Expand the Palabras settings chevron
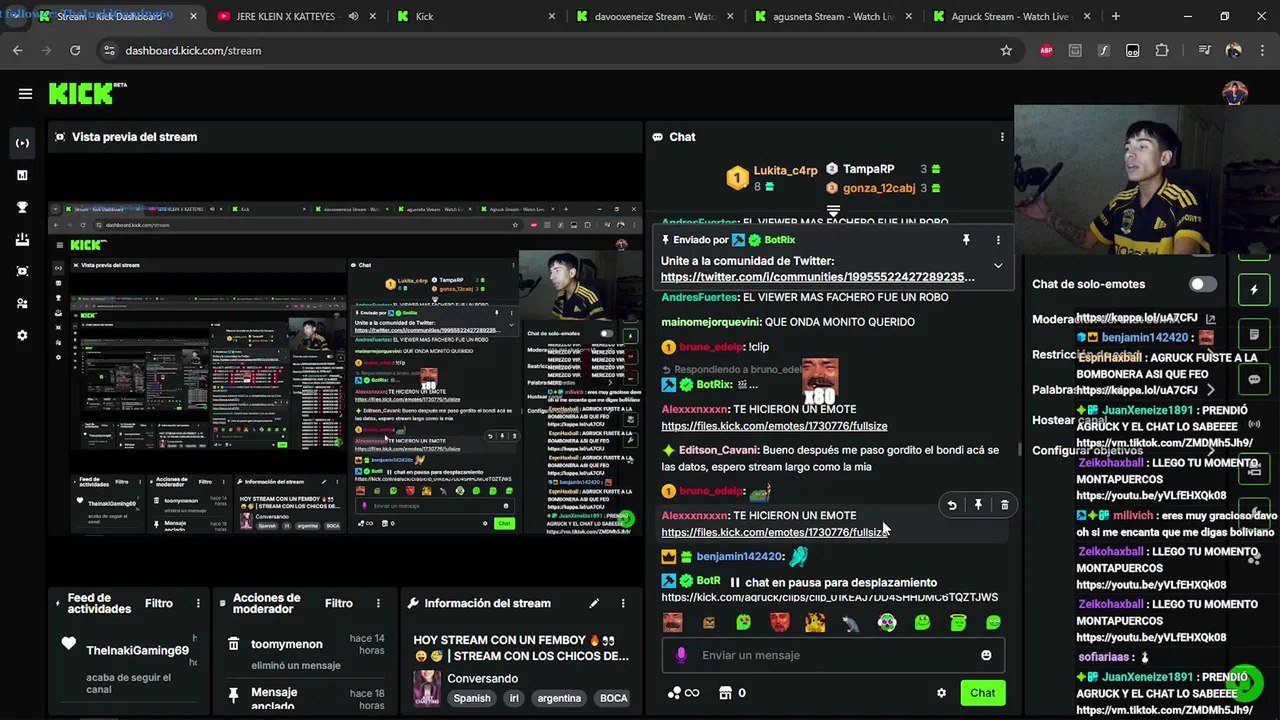 pos(1211,390)
